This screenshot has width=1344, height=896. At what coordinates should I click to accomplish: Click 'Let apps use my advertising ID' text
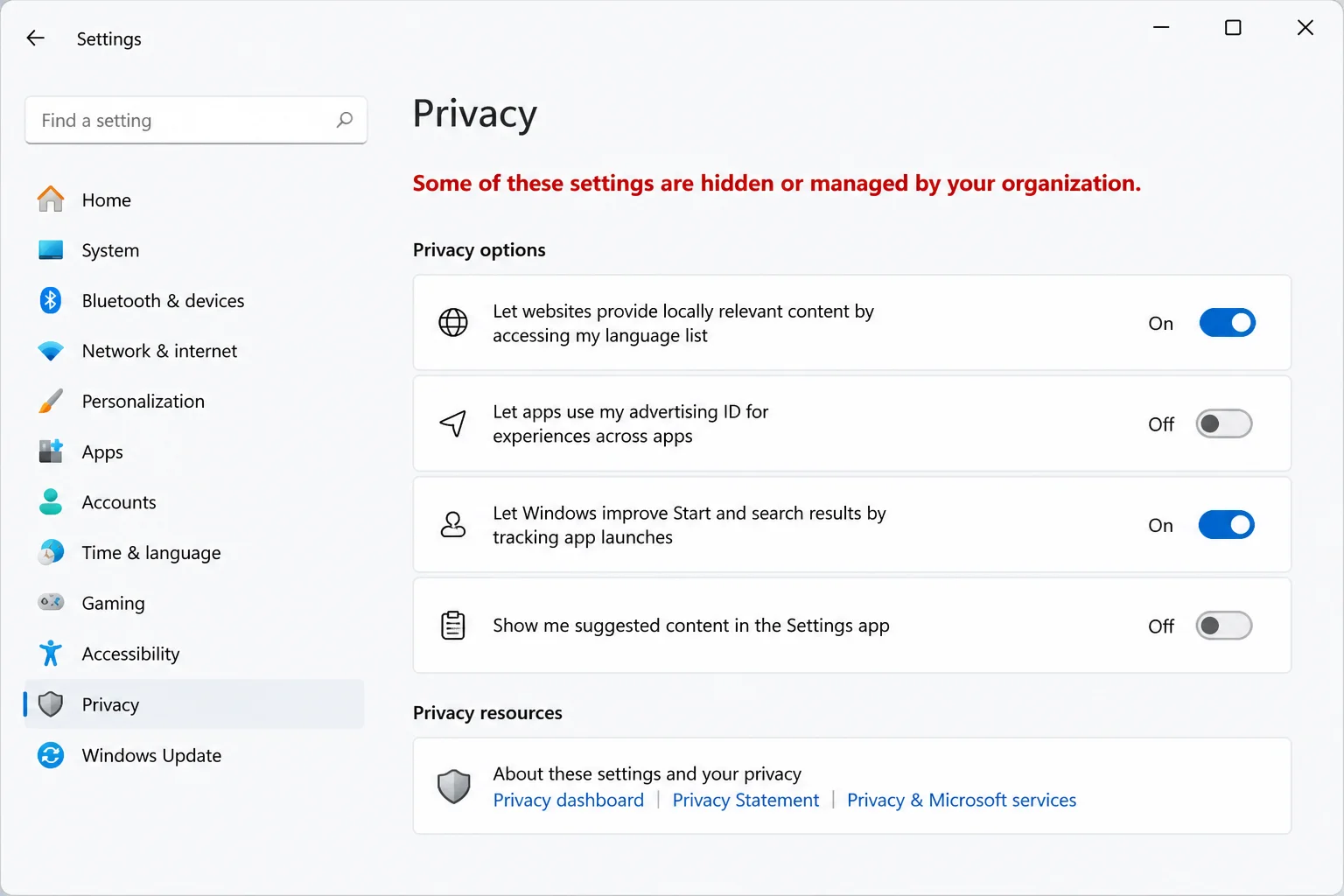(x=630, y=423)
